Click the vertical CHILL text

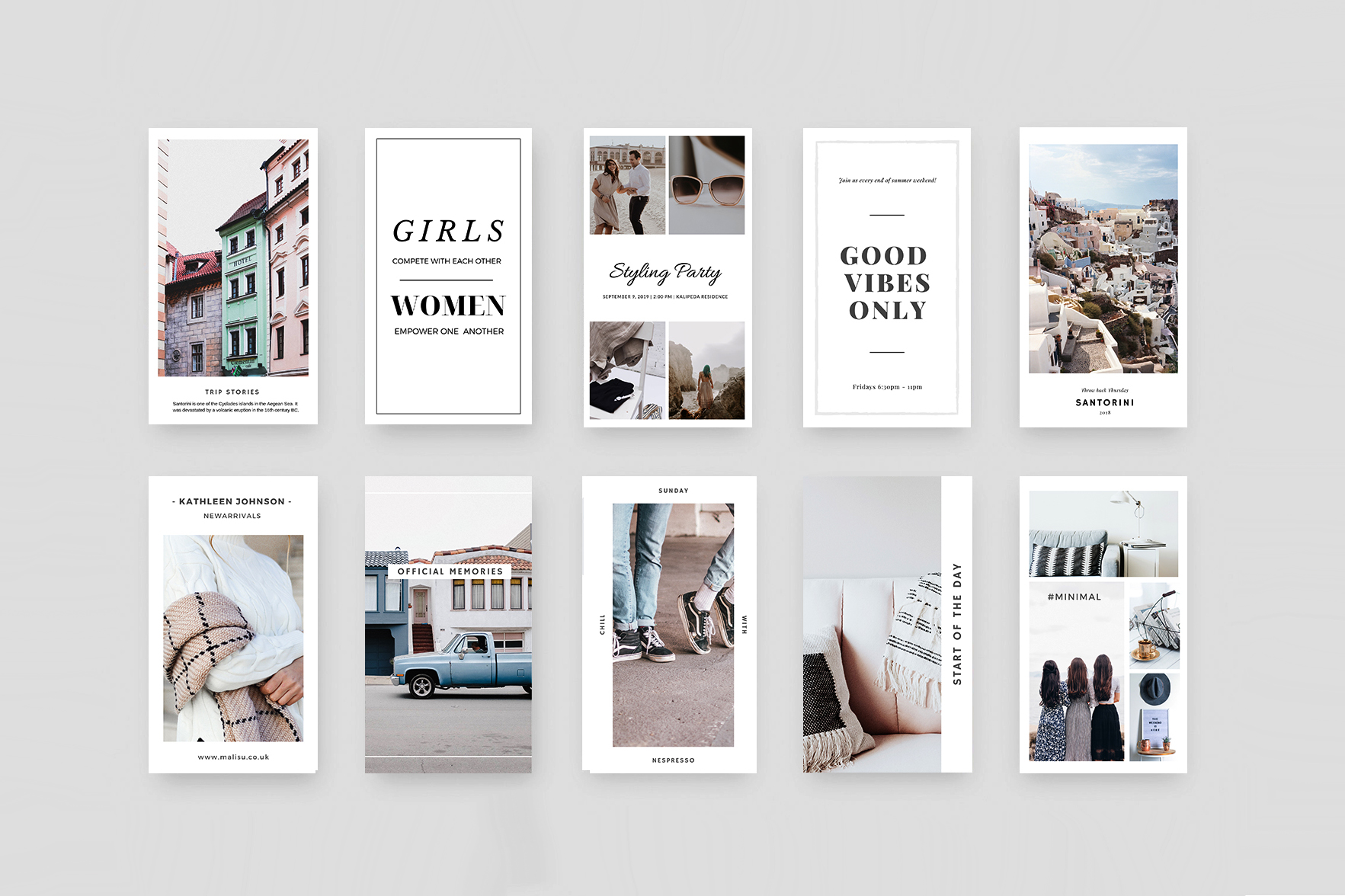click(x=602, y=625)
